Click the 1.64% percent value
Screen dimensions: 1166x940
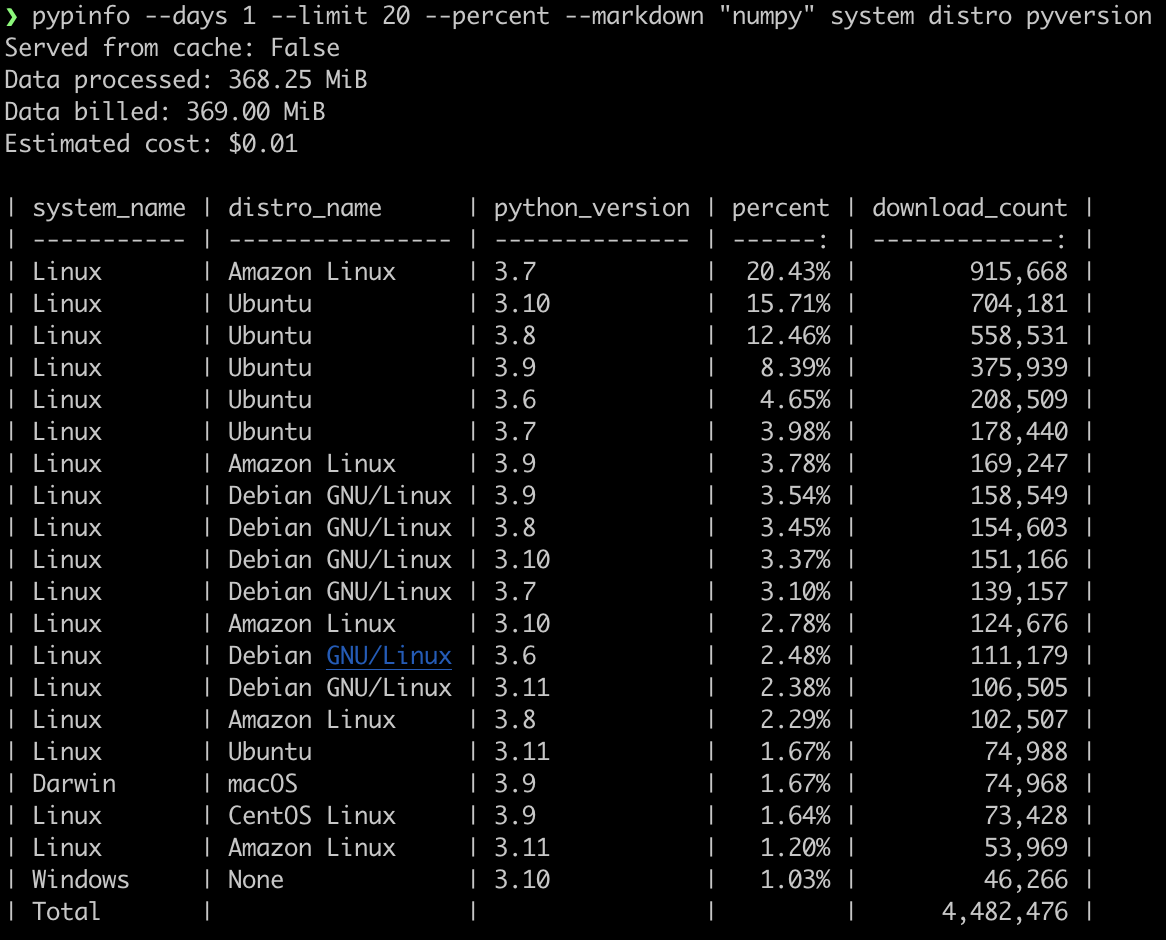(795, 815)
